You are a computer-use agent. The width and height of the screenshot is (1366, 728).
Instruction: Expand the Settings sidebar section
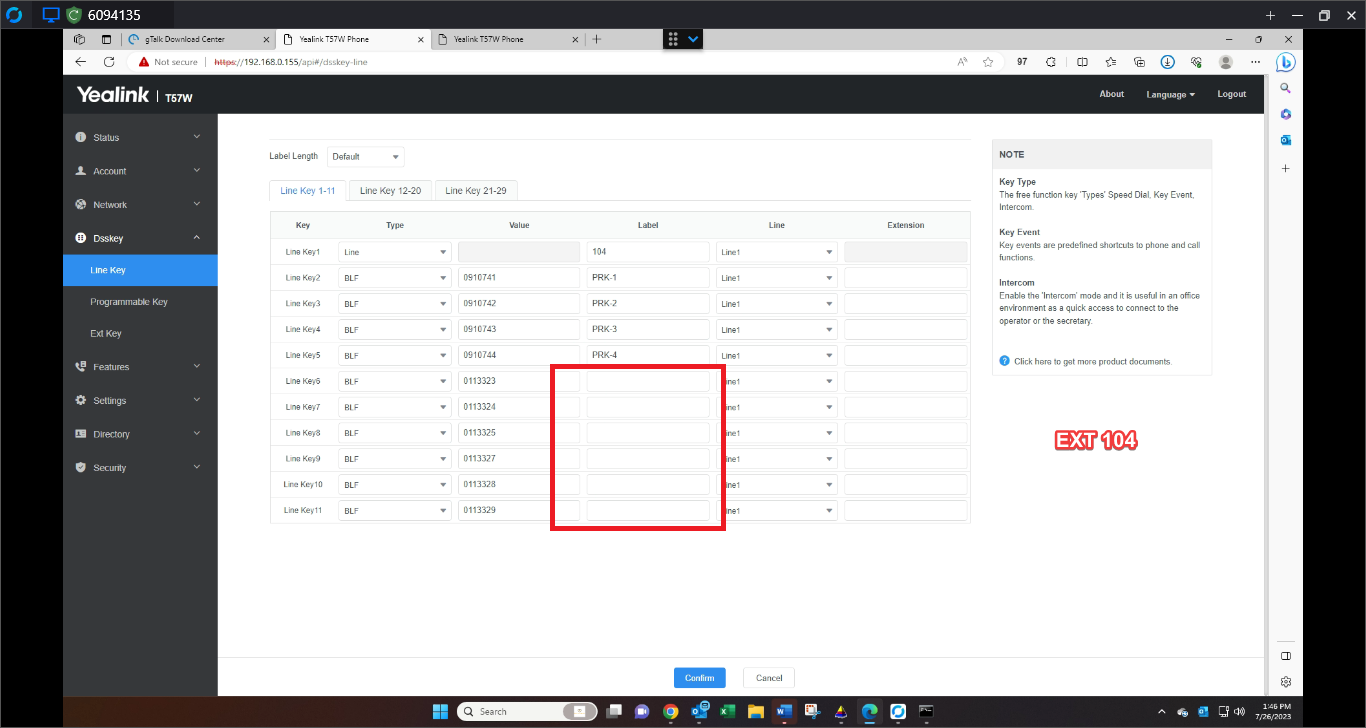[140, 400]
